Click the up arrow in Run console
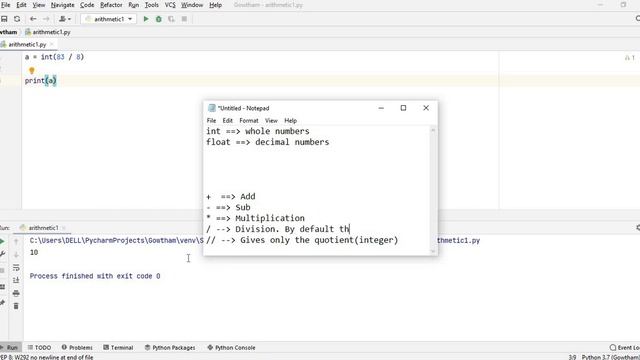640x360 pixels. pos(16,242)
